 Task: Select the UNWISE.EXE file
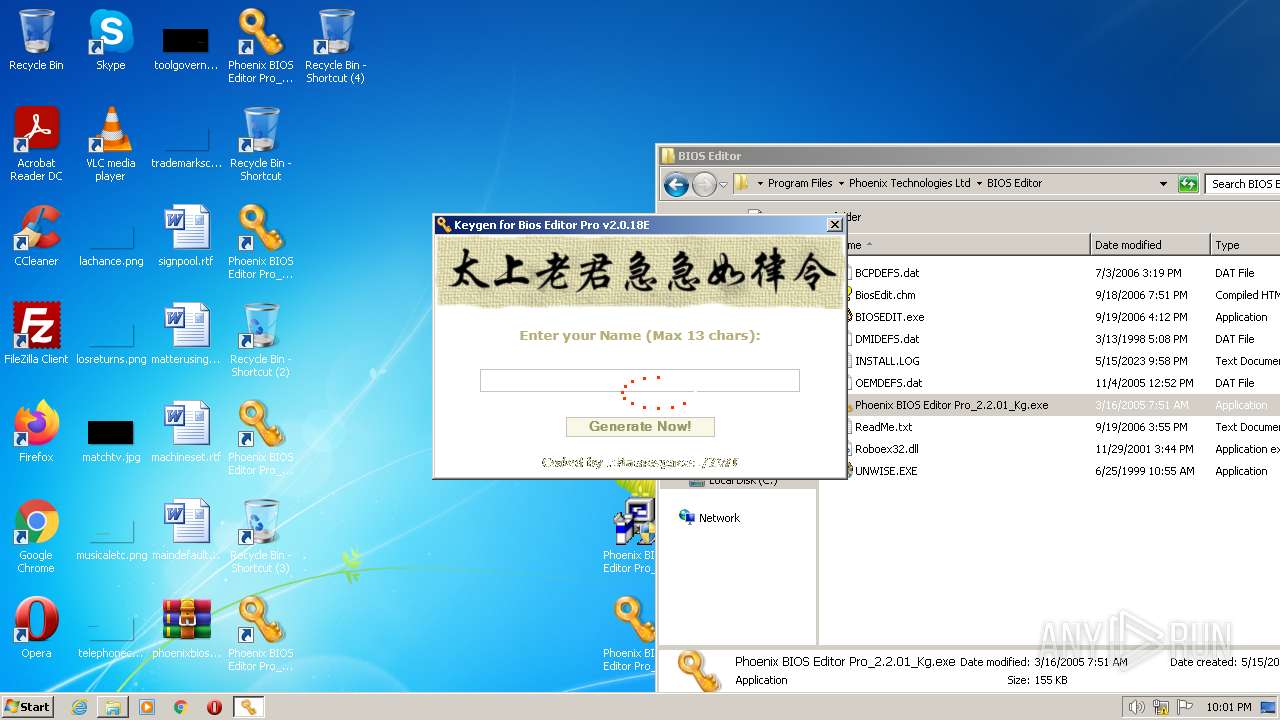click(x=885, y=471)
